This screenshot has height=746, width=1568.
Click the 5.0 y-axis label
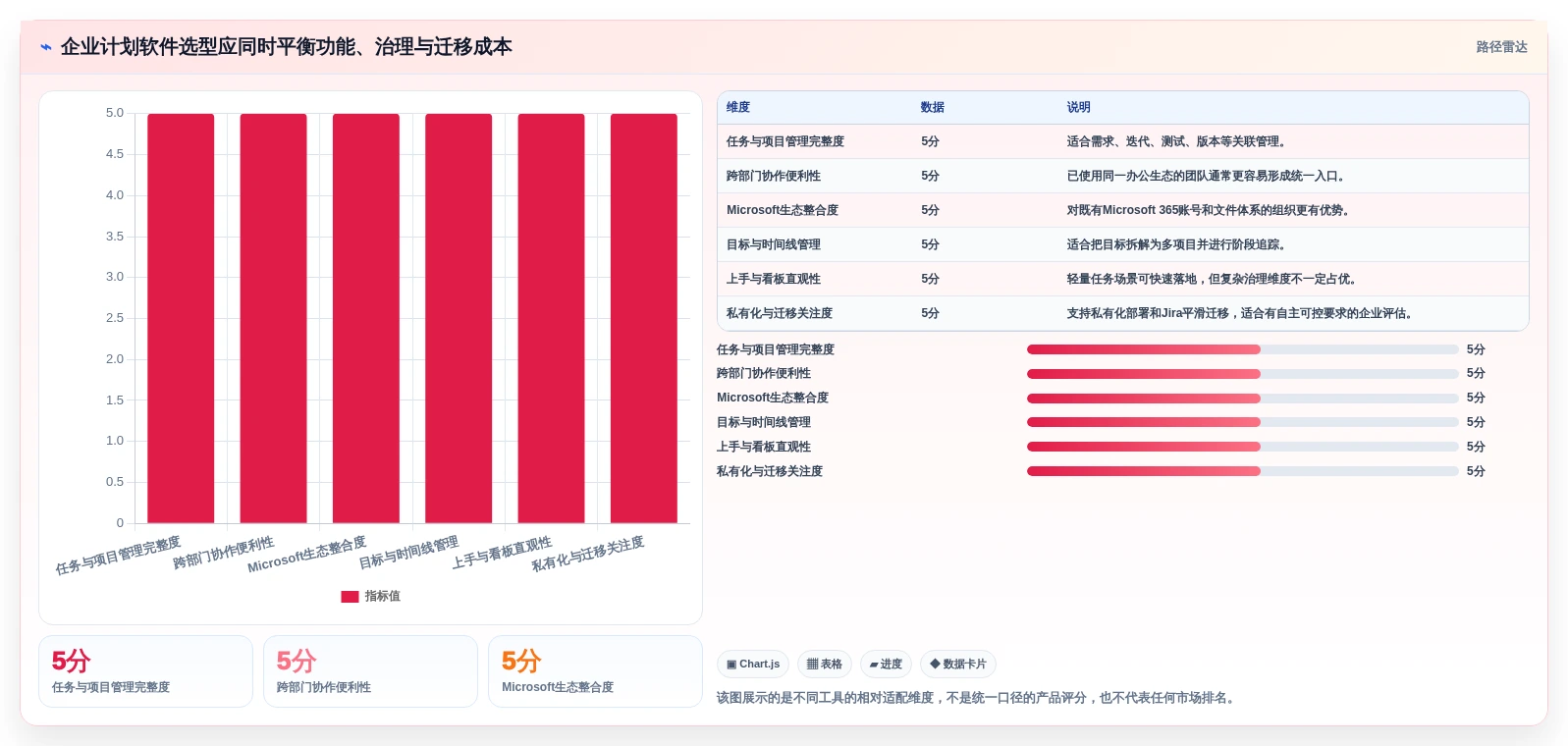pyautogui.click(x=115, y=113)
